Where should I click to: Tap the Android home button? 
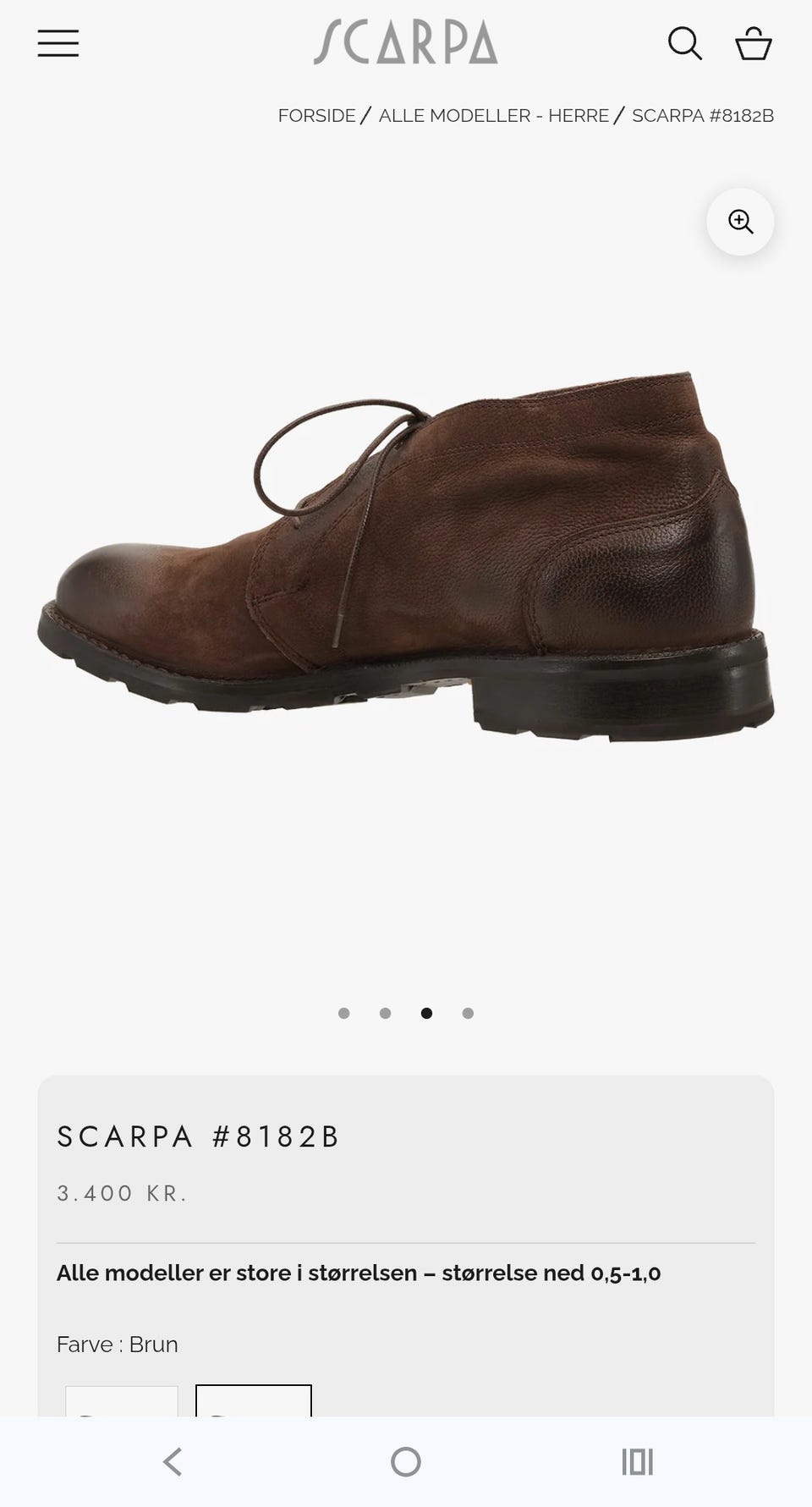[406, 1462]
